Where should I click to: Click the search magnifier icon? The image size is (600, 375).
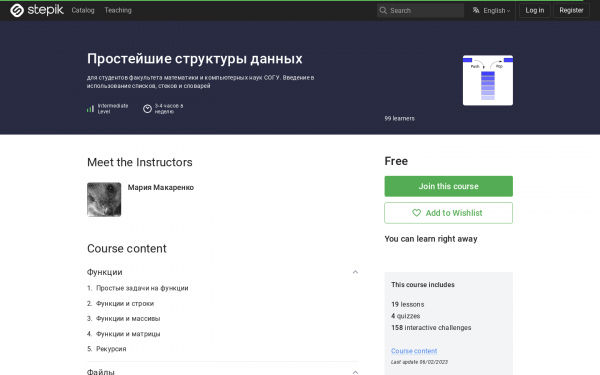click(383, 11)
